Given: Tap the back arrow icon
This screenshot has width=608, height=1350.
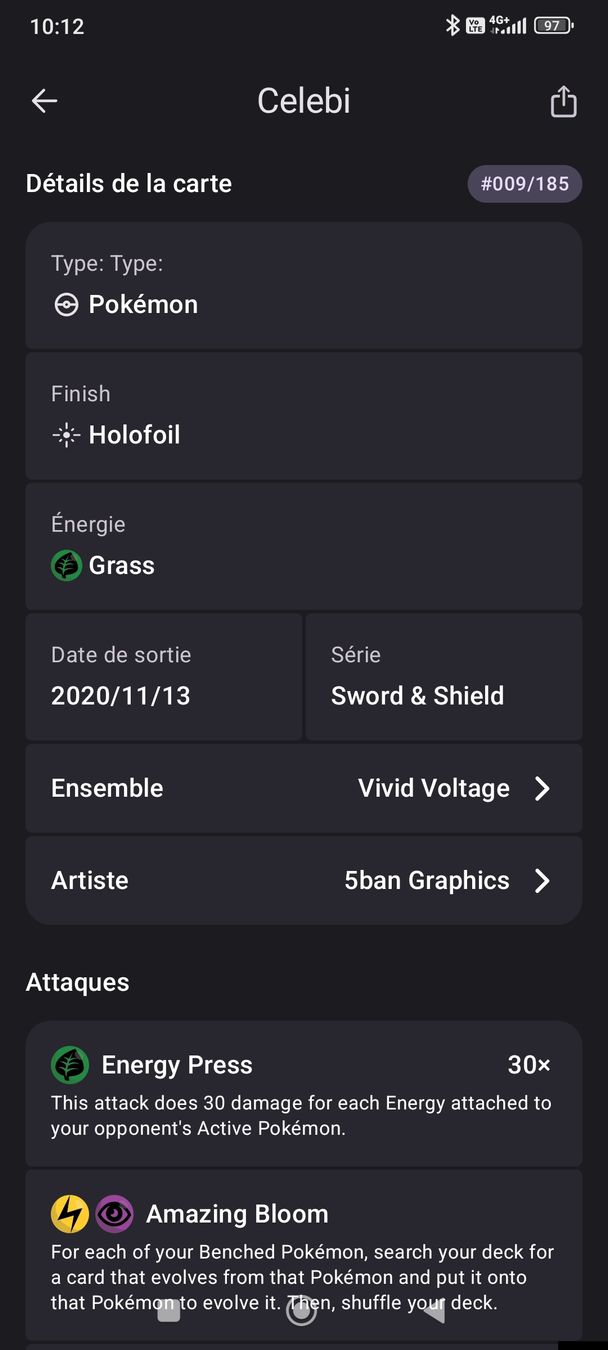Looking at the screenshot, I should (44, 101).
